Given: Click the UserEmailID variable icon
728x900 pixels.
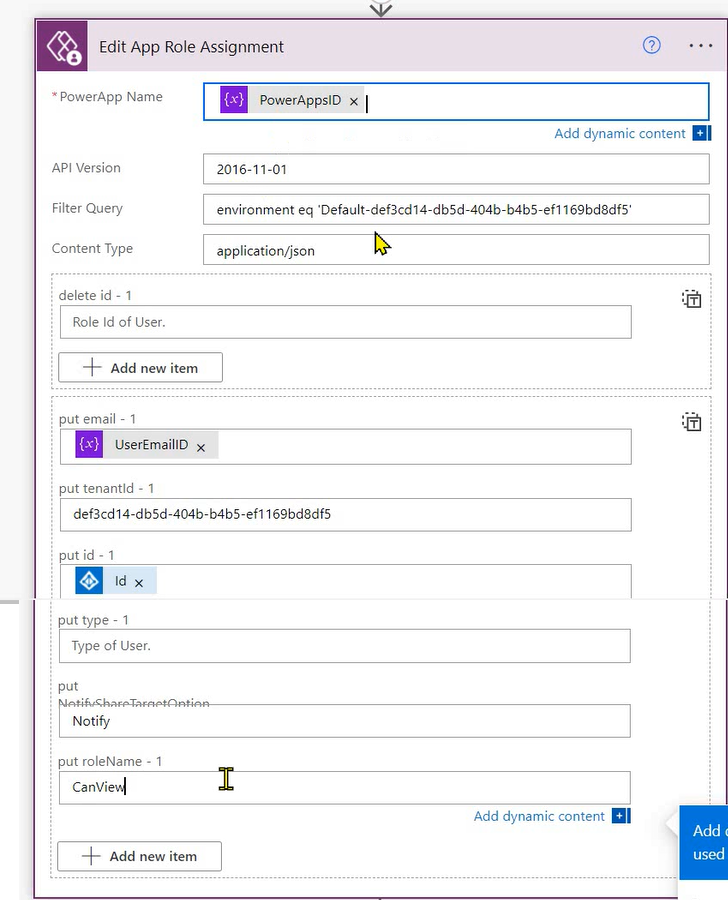Looking at the screenshot, I should (x=89, y=444).
